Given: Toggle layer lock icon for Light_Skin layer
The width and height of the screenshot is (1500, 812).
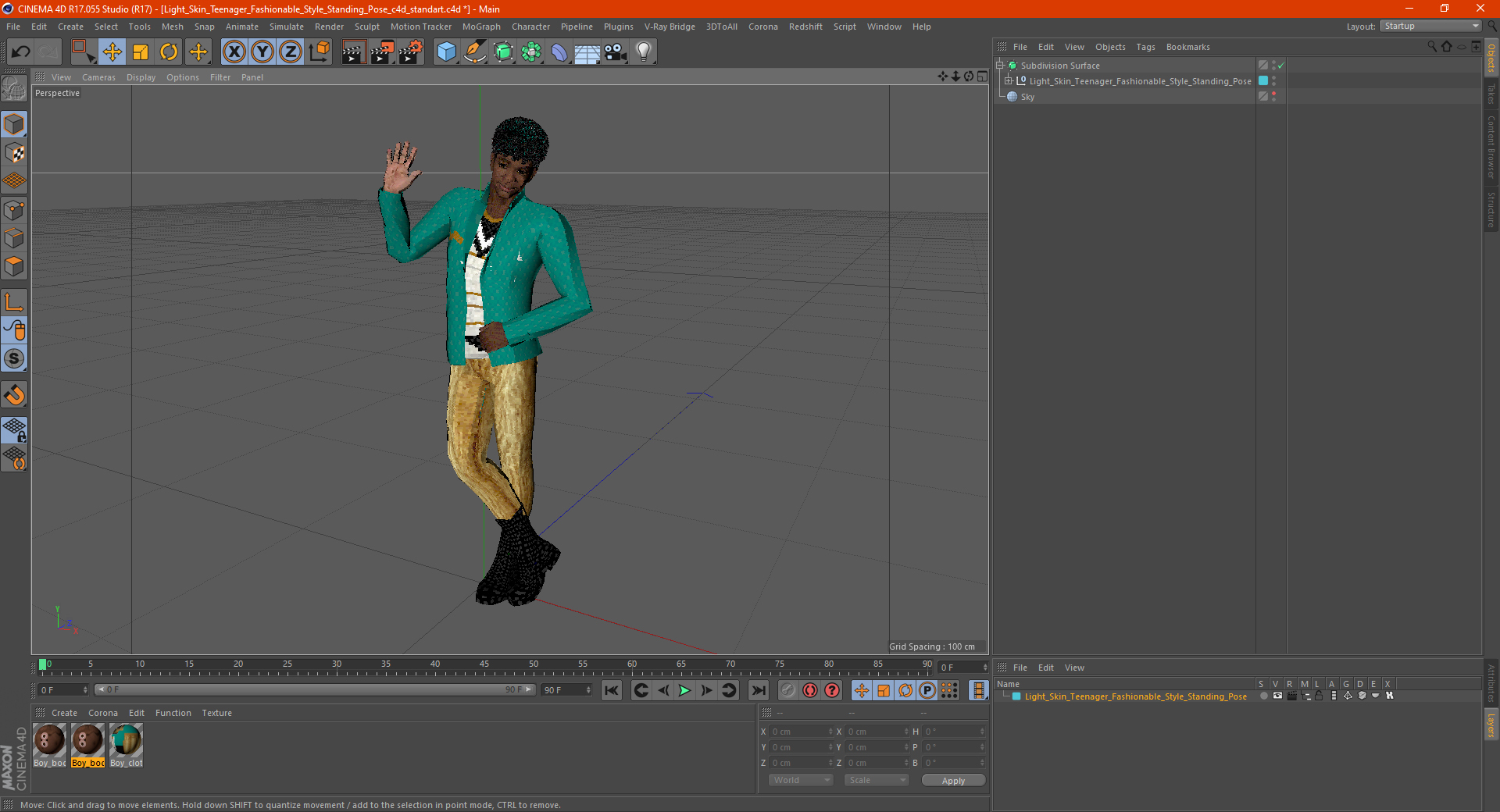Looking at the screenshot, I should click(1319, 696).
